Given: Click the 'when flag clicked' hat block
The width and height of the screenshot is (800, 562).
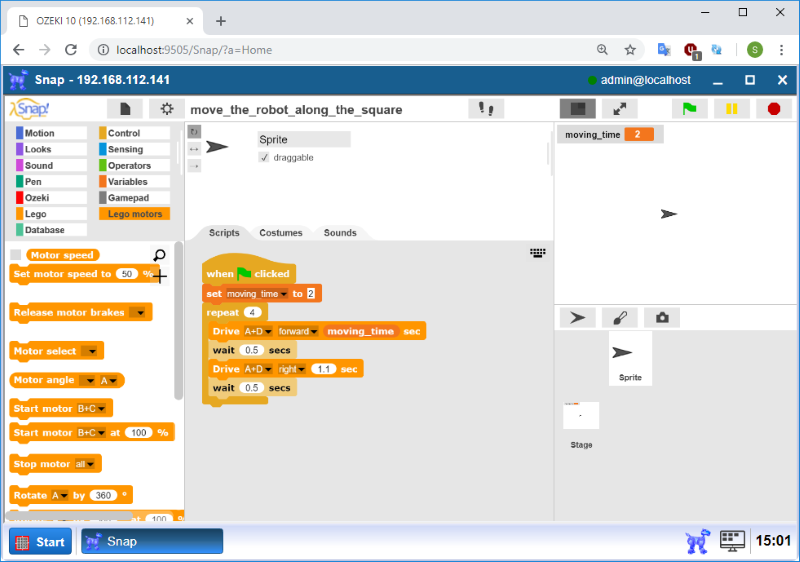Looking at the screenshot, I should coord(248,270).
